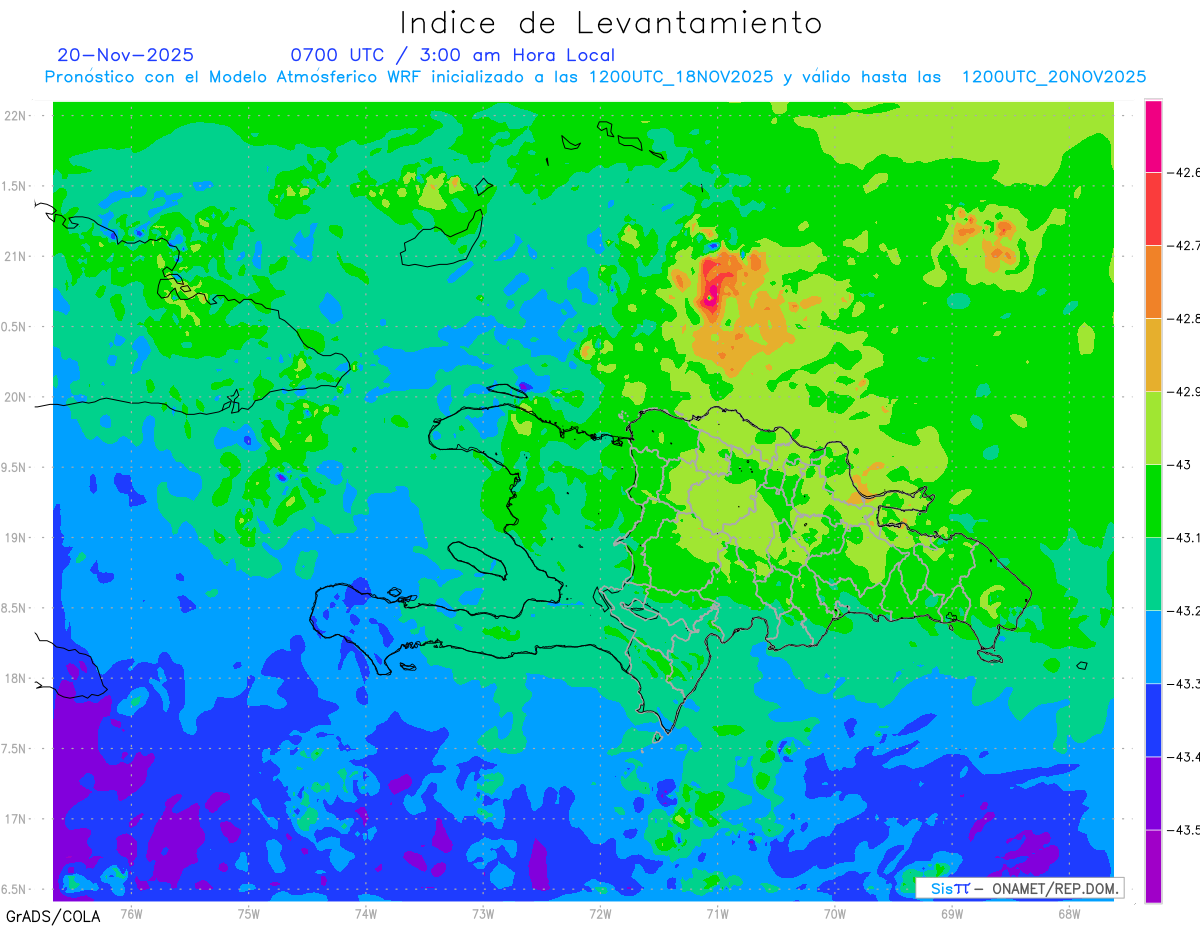Click the 73W longitude label
1200x927 pixels.
pos(483,913)
